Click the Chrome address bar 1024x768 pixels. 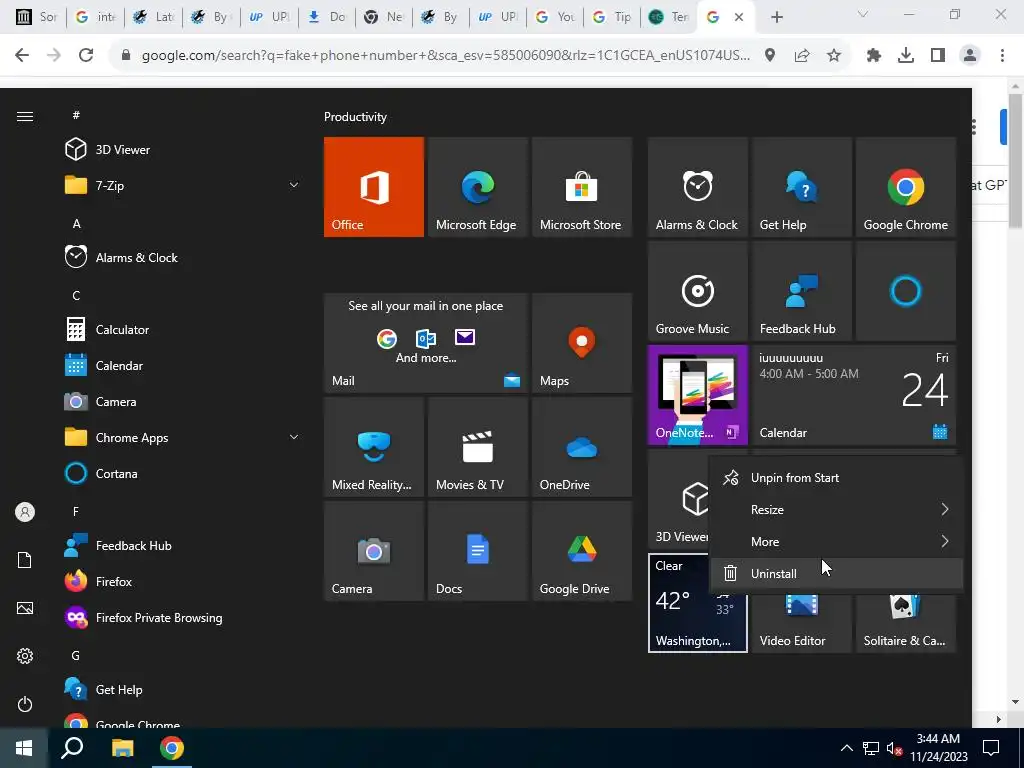pyautogui.click(x=444, y=56)
